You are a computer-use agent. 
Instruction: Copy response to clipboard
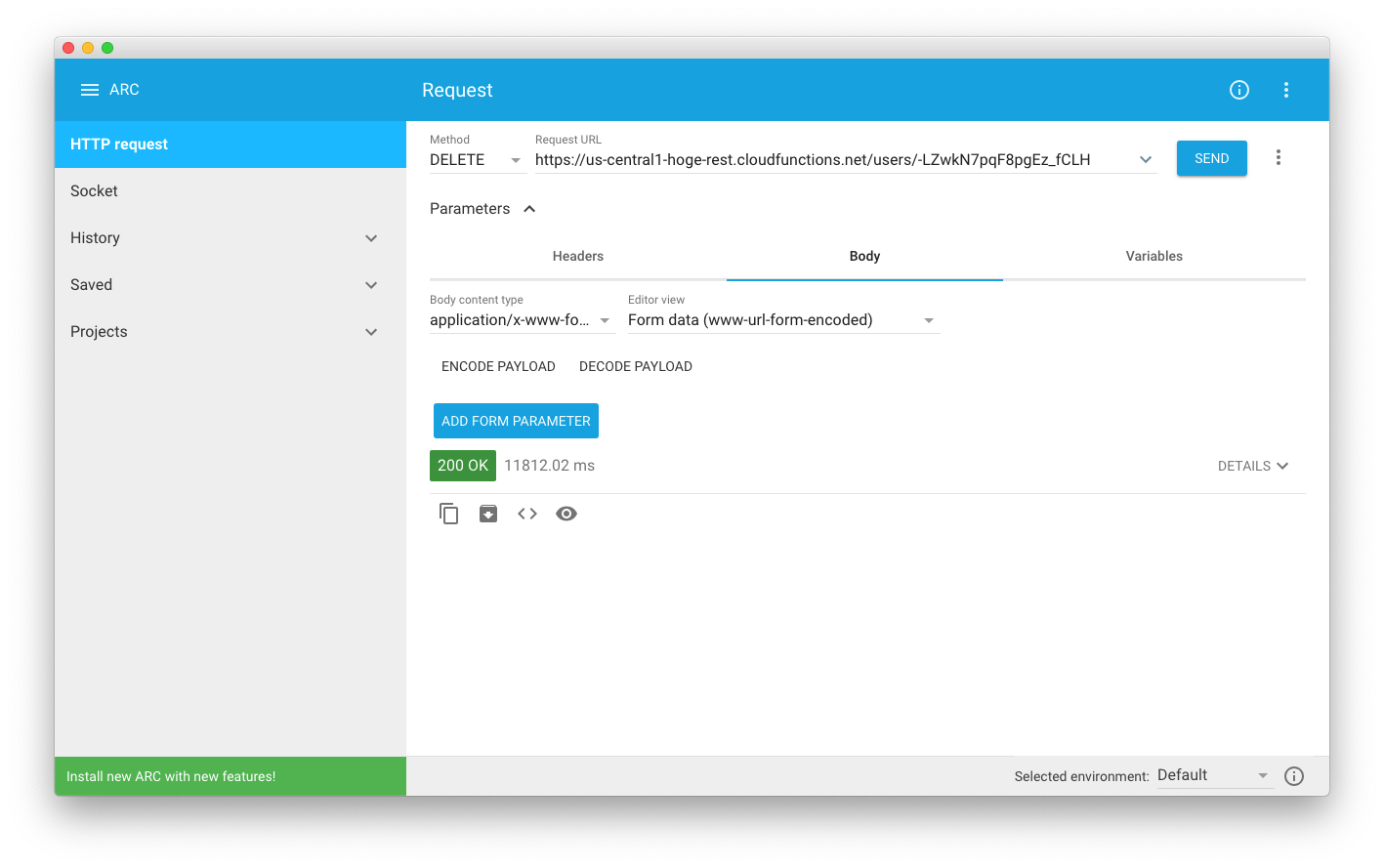coord(449,514)
